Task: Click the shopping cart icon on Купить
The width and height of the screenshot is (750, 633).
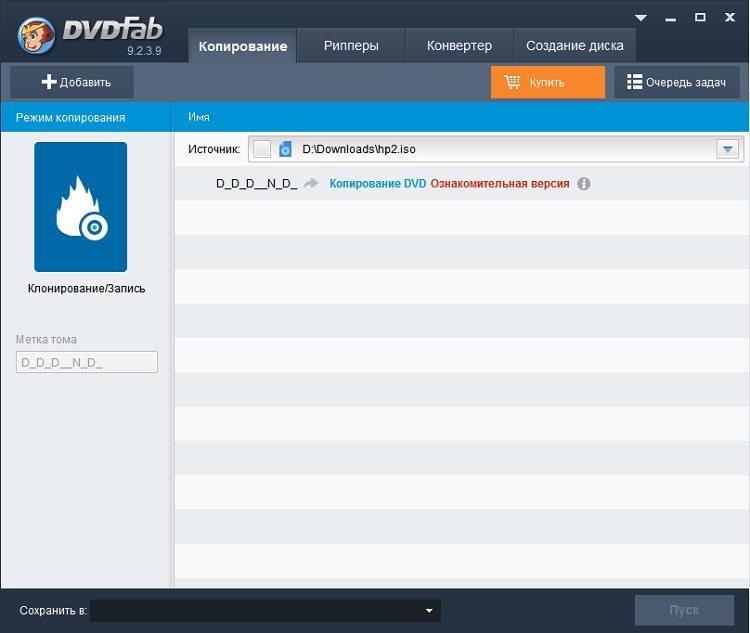Action: [x=512, y=82]
